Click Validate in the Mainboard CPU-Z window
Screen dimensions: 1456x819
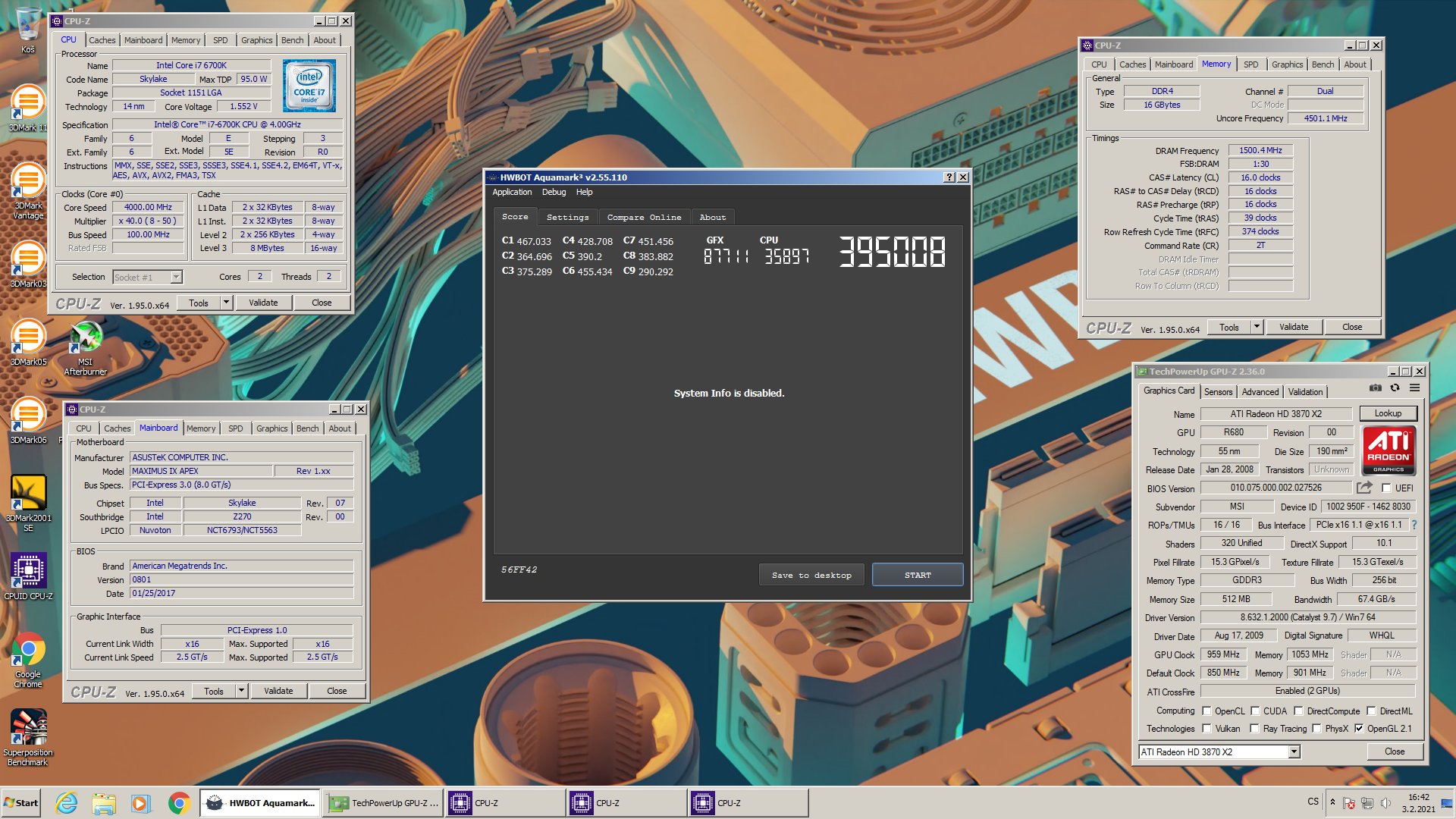[278, 691]
